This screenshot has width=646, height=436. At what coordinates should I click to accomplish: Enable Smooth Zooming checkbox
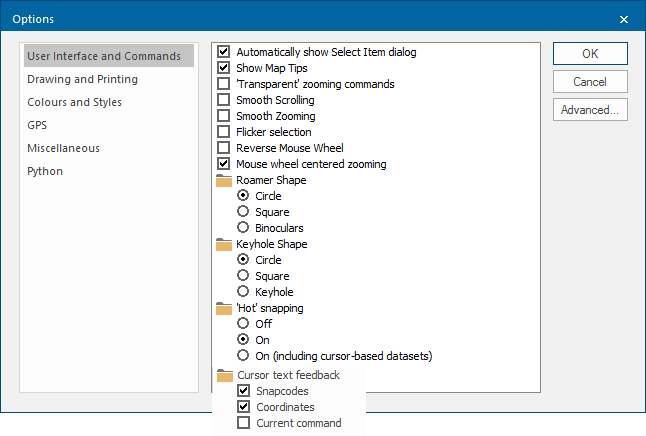tap(224, 116)
